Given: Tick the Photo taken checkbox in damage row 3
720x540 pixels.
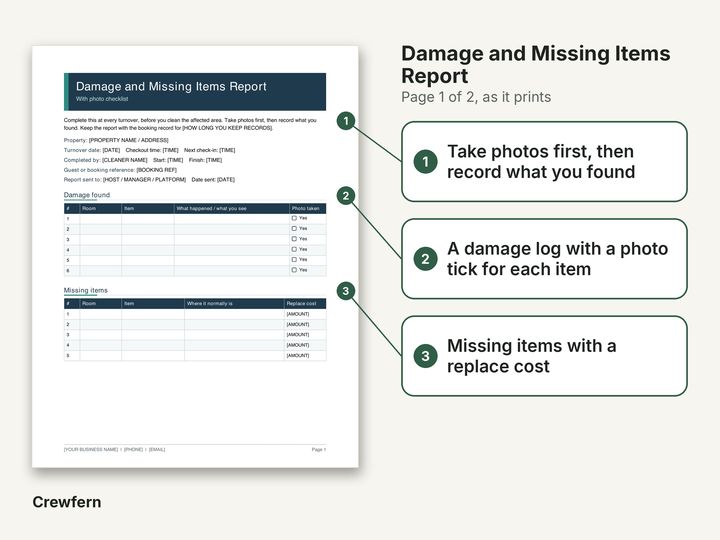Looking at the screenshot, I should point(294,239).
